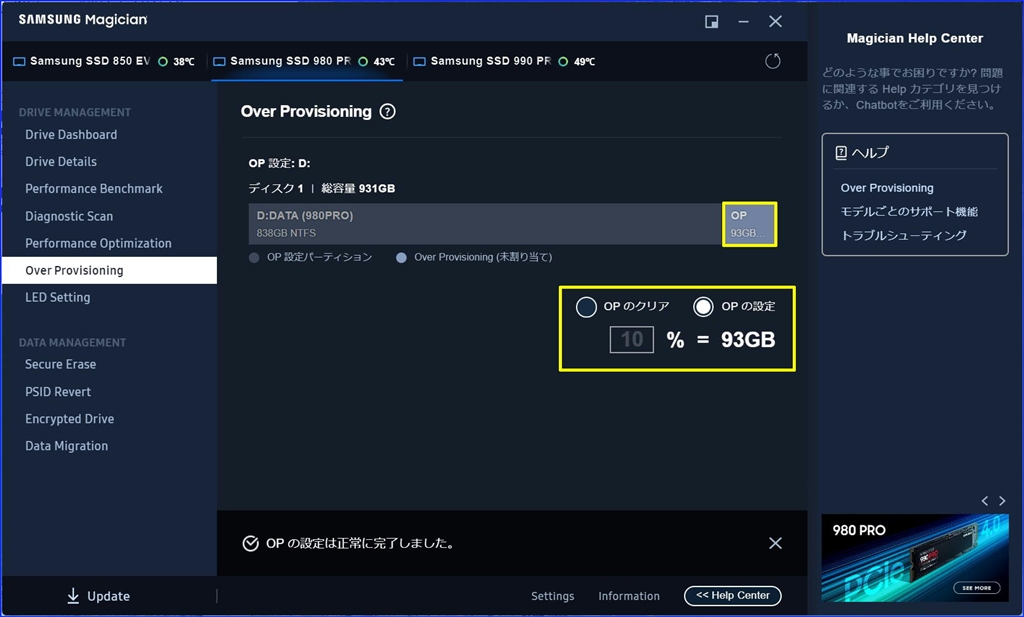Open モデルごとのサポート機能 help link

(909, 212)
